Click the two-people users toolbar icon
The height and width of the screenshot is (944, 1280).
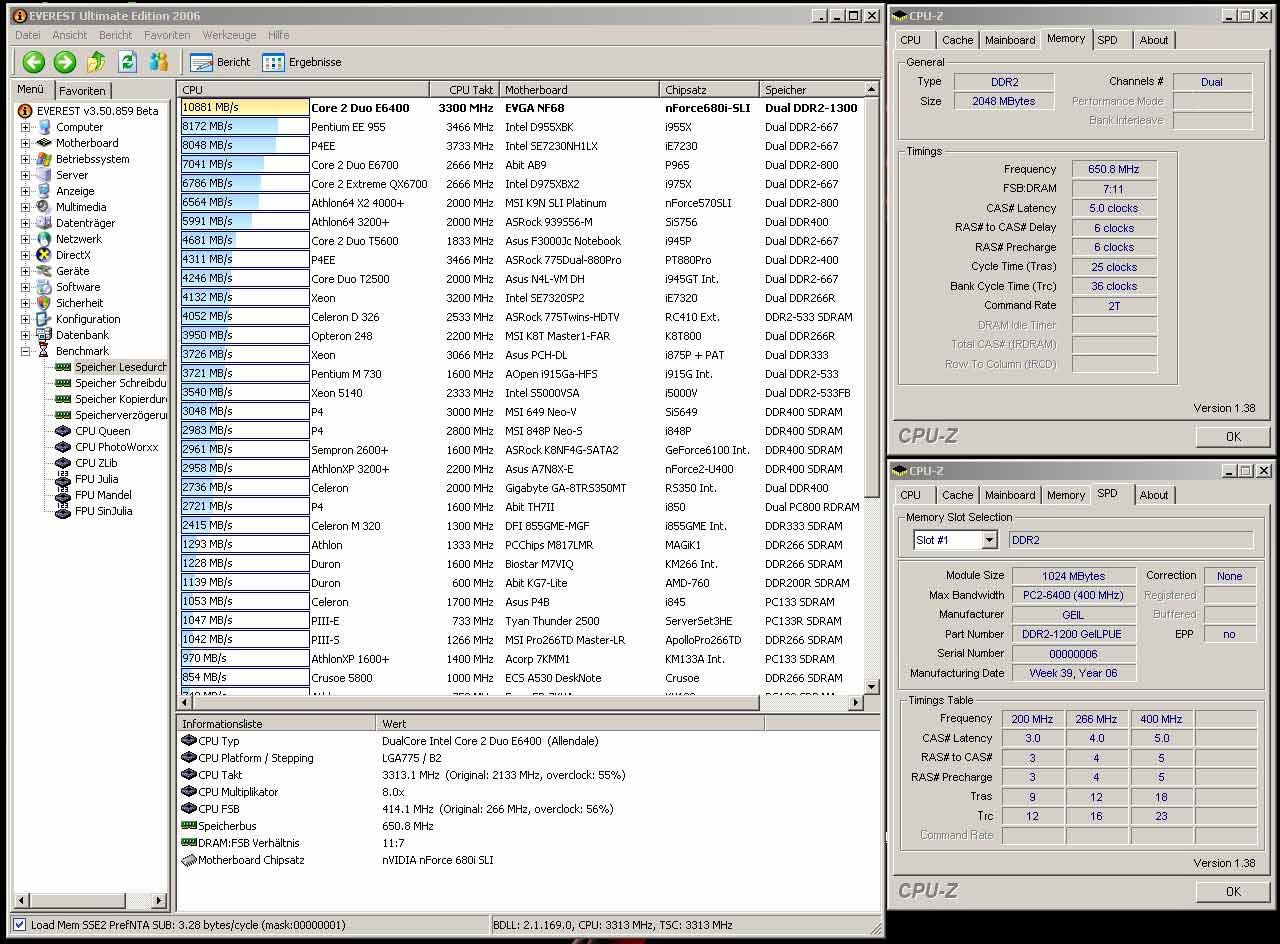click(159, 62)
